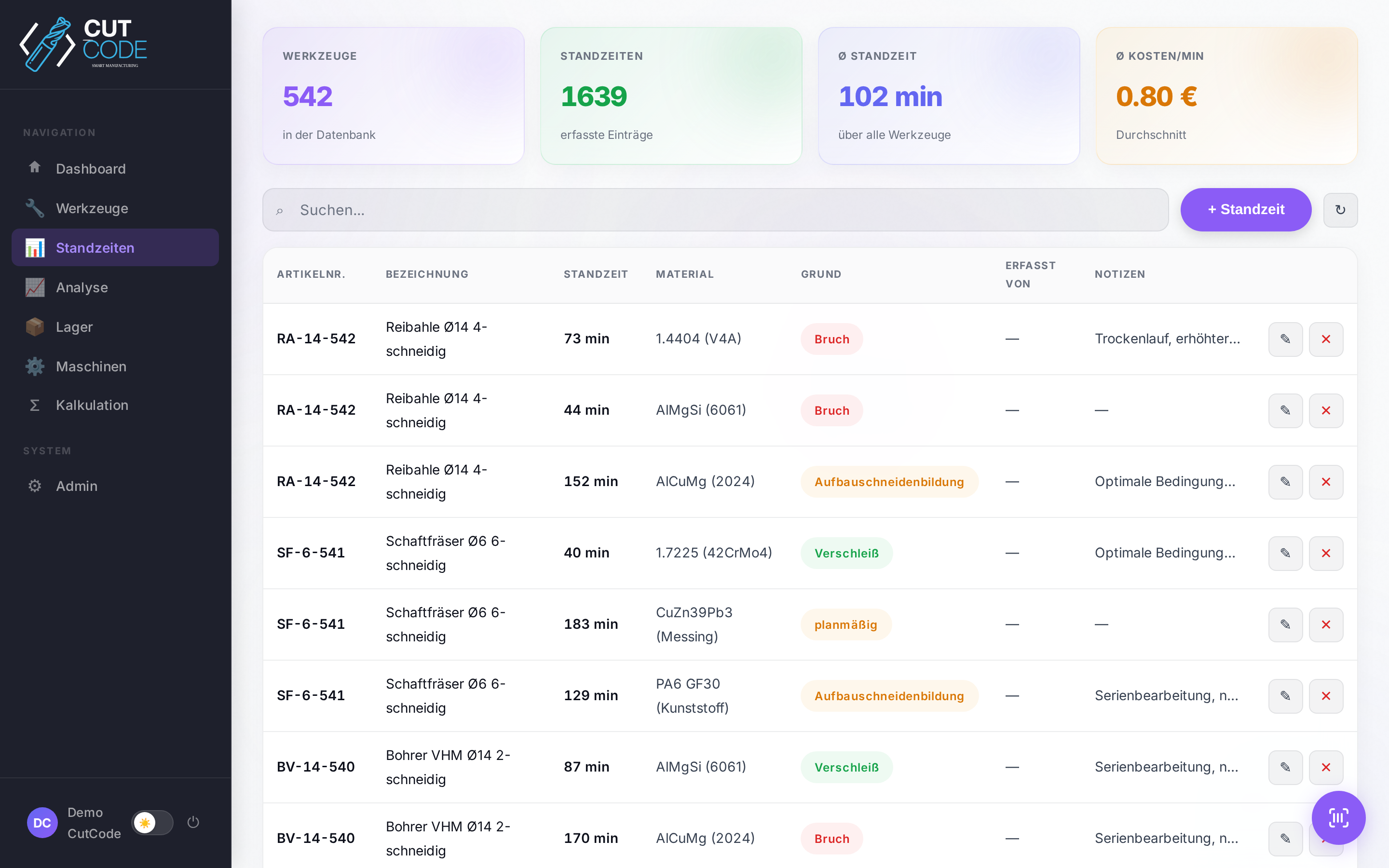Select Standzeiten in the navigation

pos(115,247)
